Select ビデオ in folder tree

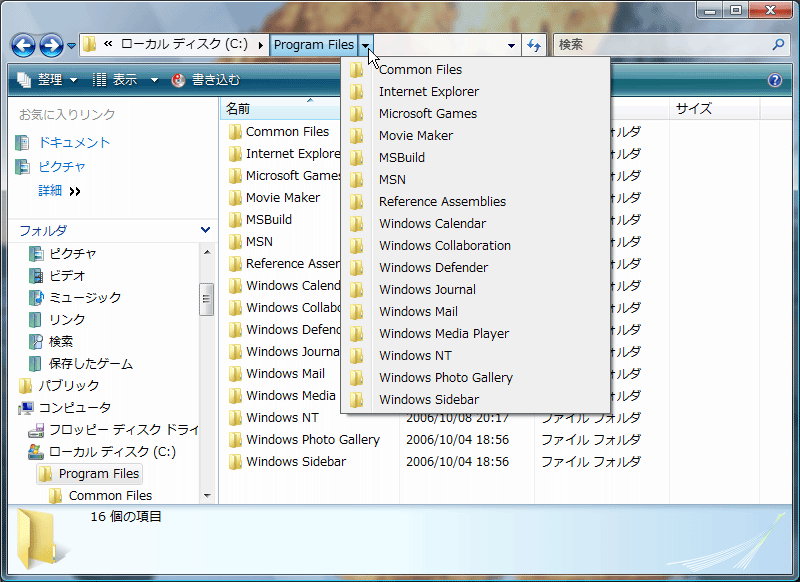tap(67, 275)
